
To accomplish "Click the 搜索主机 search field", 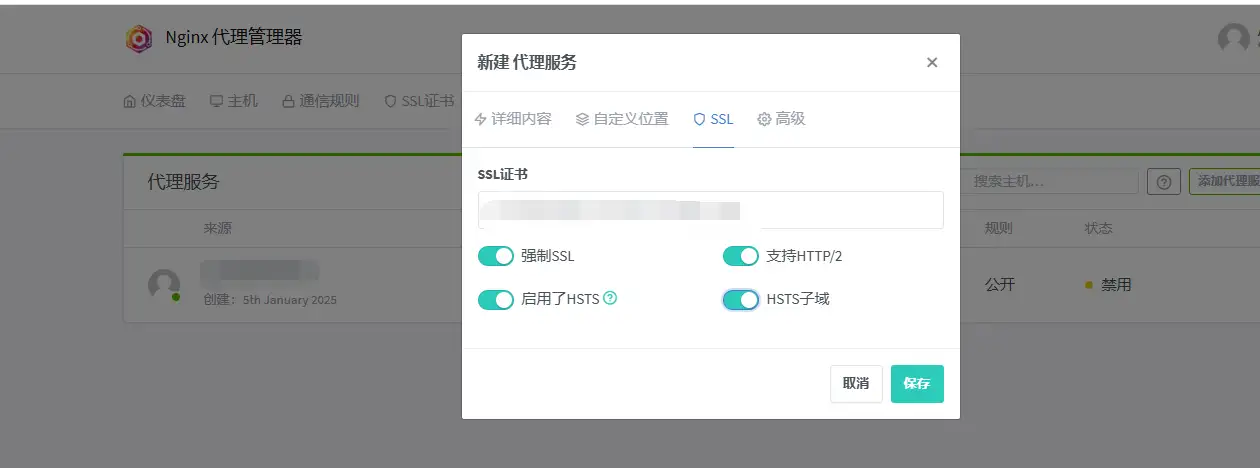I will (x=1049, y=182).
